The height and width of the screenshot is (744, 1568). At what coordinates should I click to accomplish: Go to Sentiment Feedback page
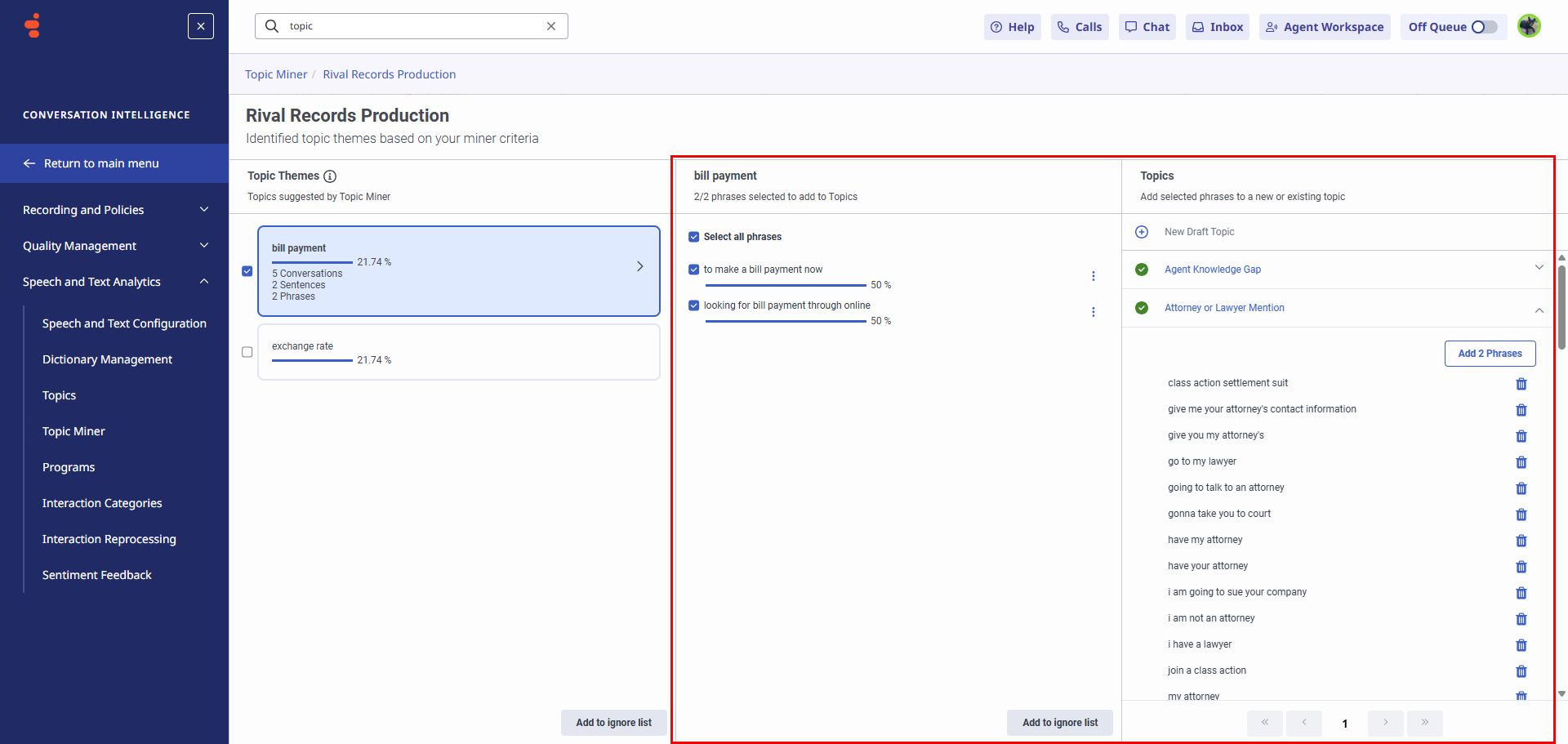(x=96, y=575)
